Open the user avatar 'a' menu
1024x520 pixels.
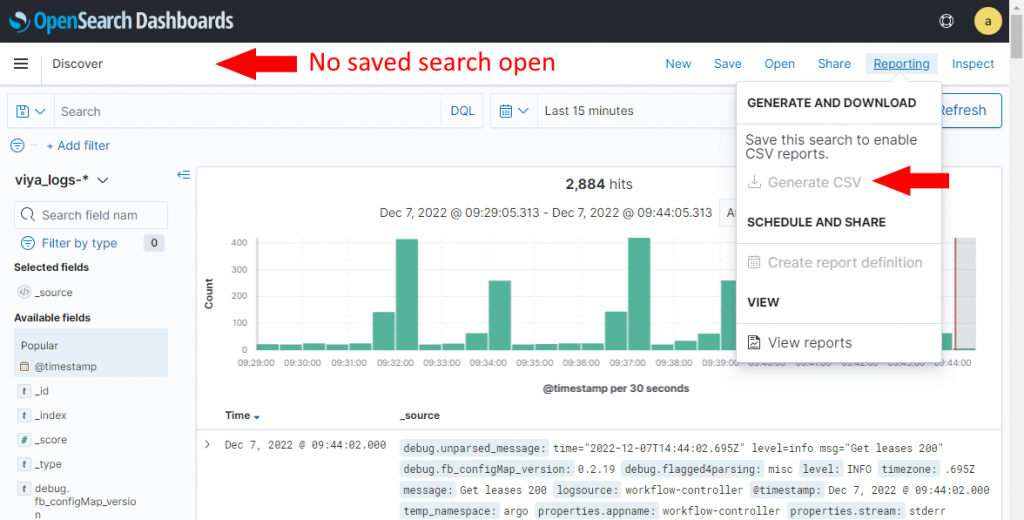point(987,21)
